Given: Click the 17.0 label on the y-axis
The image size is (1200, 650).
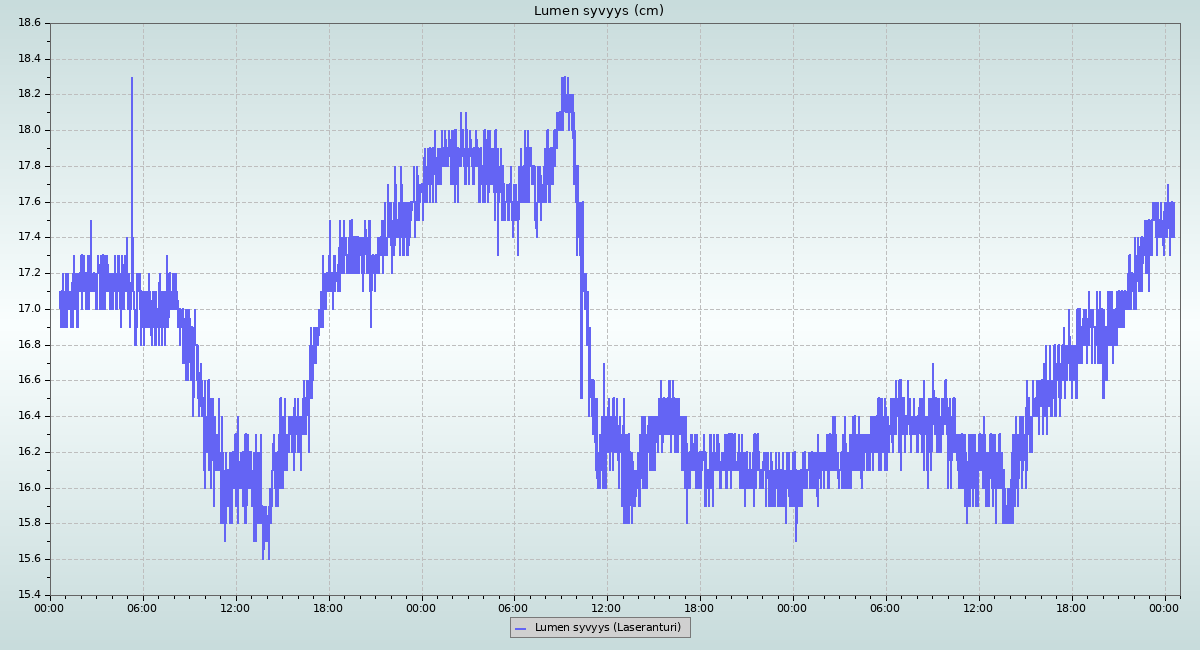Looking at the screenshot, I should click(30, 309).
